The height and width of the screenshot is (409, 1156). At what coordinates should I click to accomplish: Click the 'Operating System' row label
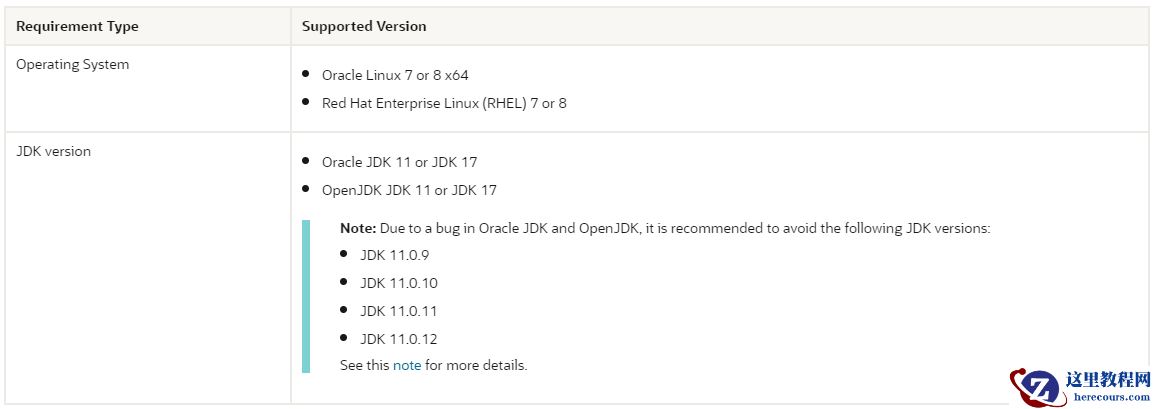[x=72, y=64]
